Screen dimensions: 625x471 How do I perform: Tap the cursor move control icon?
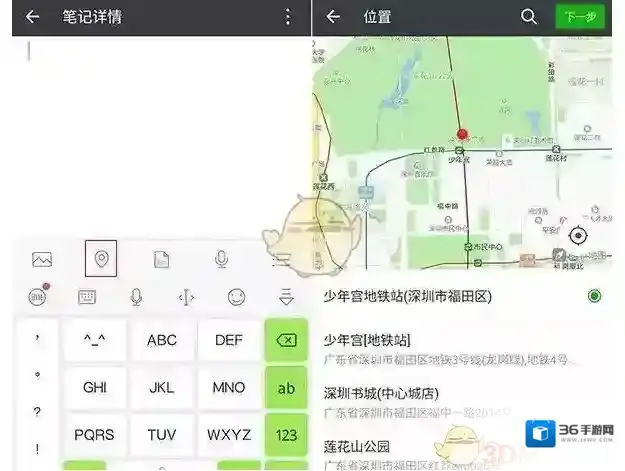click(186, 297)
